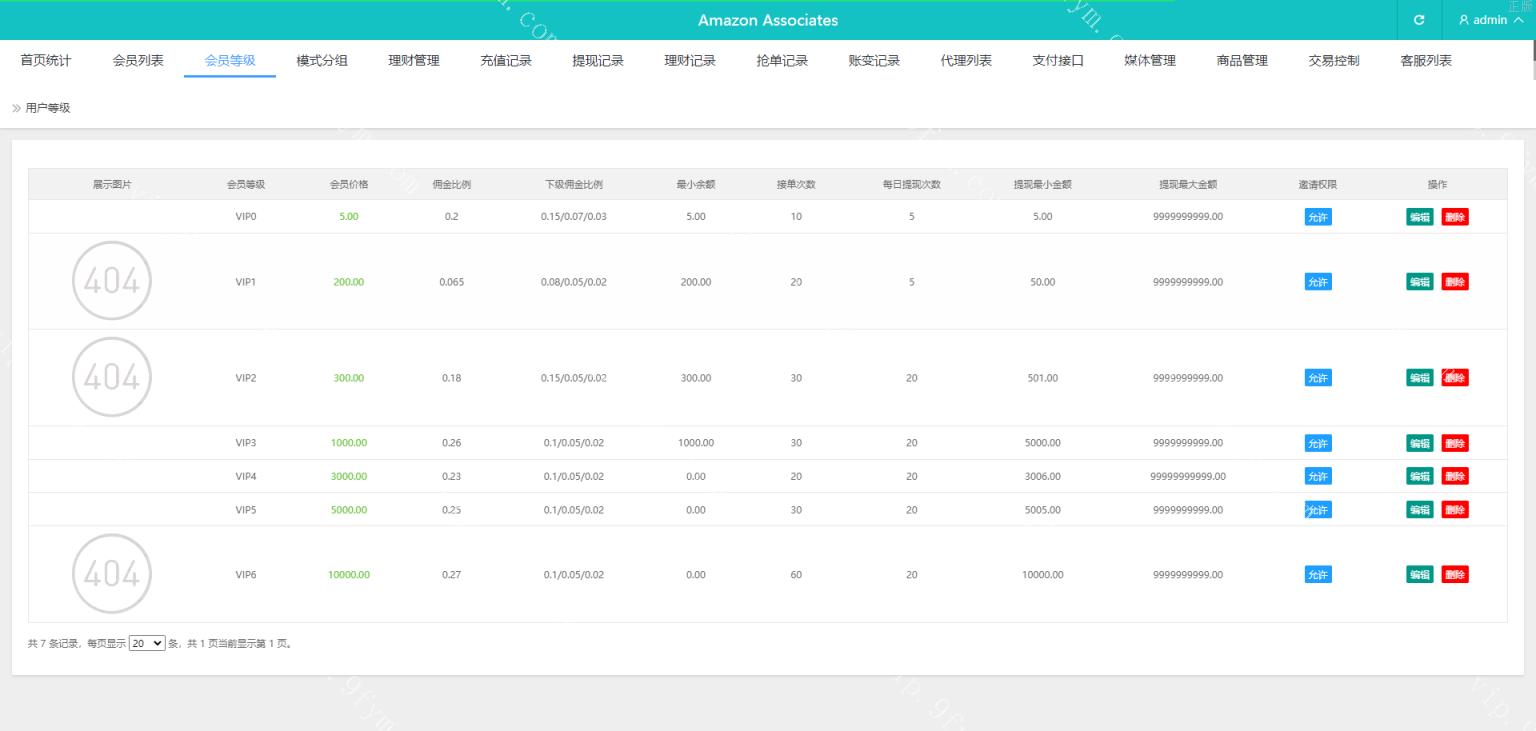Go to the 充值记录 tab

(x=506, y=61)
